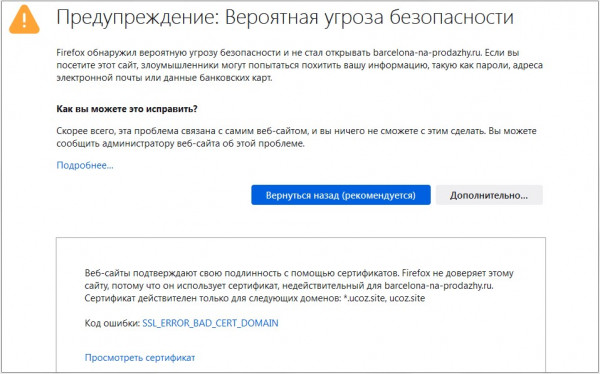Click the *.ucoz.site domain text
This screenshot has height=374, width=600.
[363, 298]
